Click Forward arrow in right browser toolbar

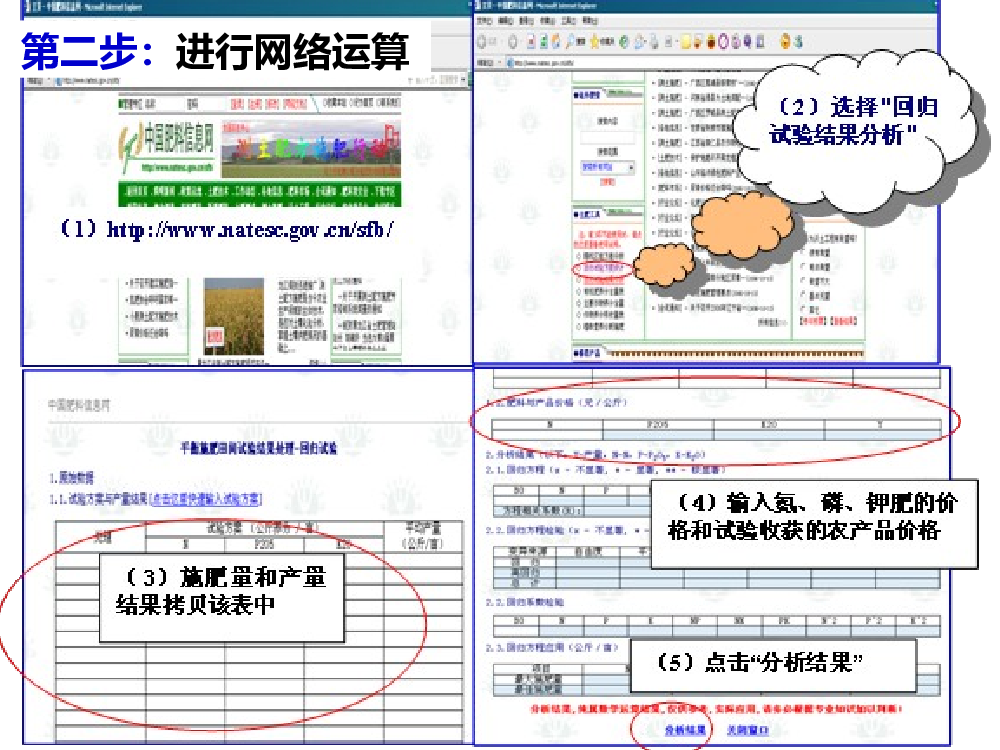point(513,41)
